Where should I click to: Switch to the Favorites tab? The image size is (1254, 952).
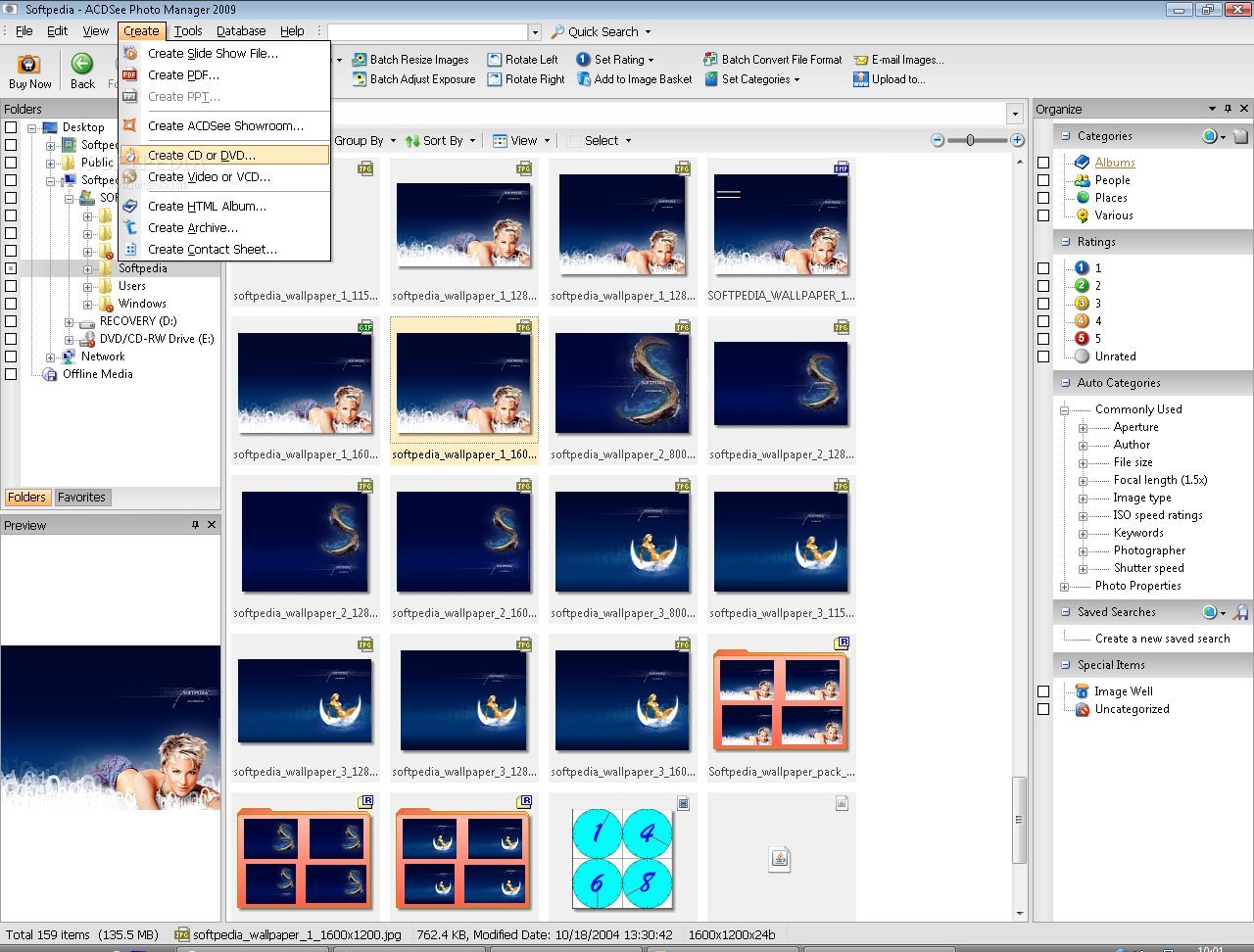[x=81, y=498]
